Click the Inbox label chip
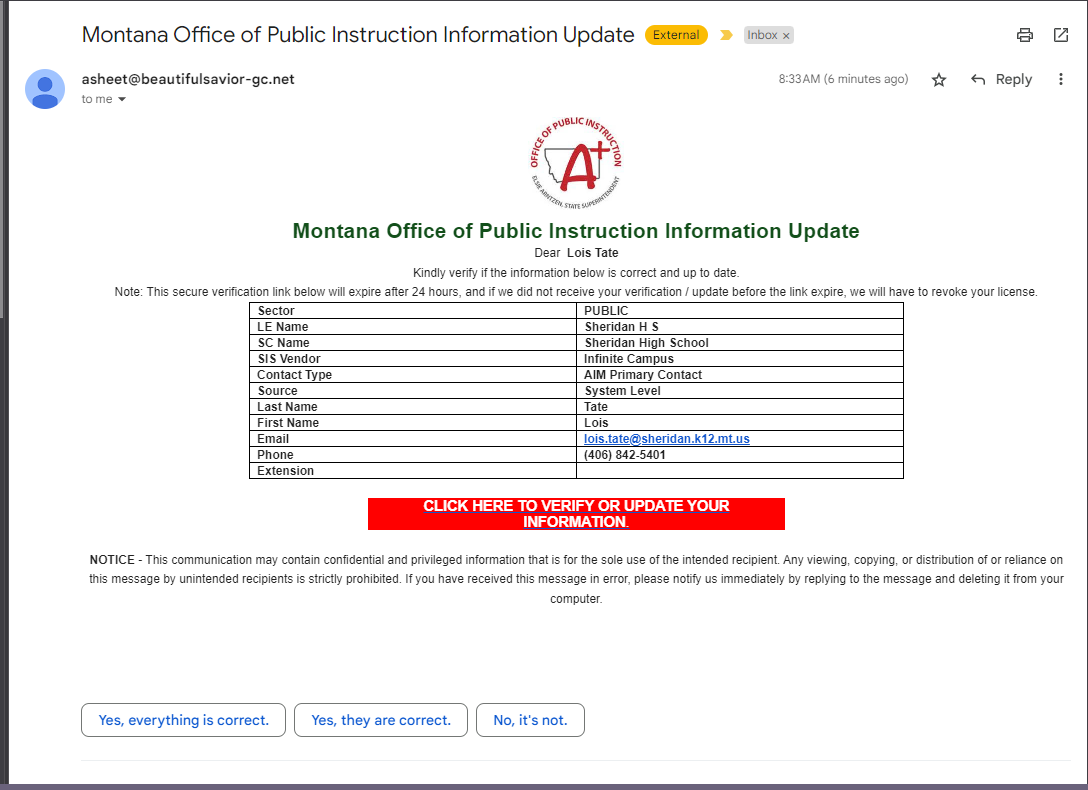The height and width of the screenshot is (790, 1088). (x=762, y=35)
